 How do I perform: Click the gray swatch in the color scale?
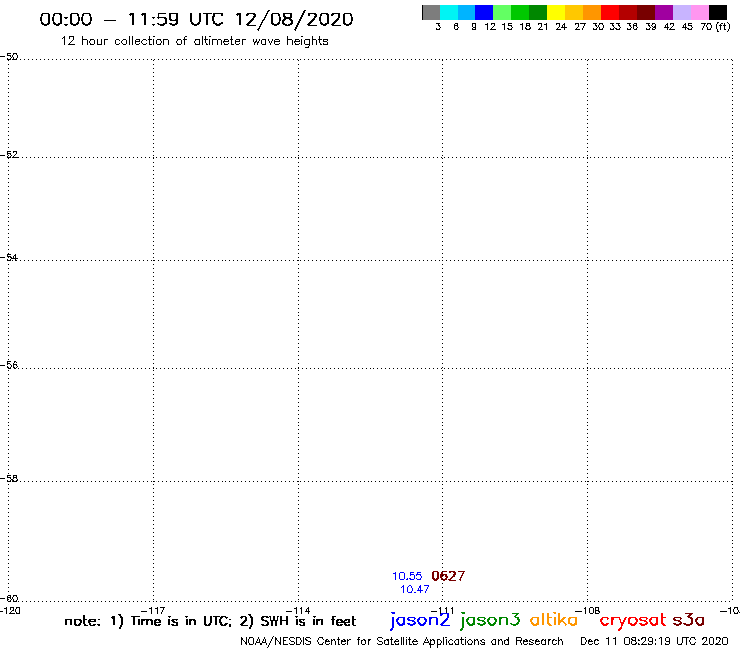pyautogui.click(x=431, y=12)
